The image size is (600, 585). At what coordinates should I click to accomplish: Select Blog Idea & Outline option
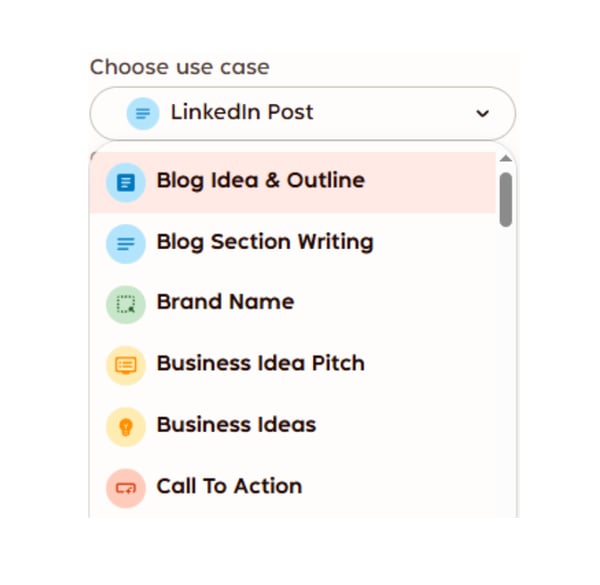pyautogui.click(x=293, y=183)
